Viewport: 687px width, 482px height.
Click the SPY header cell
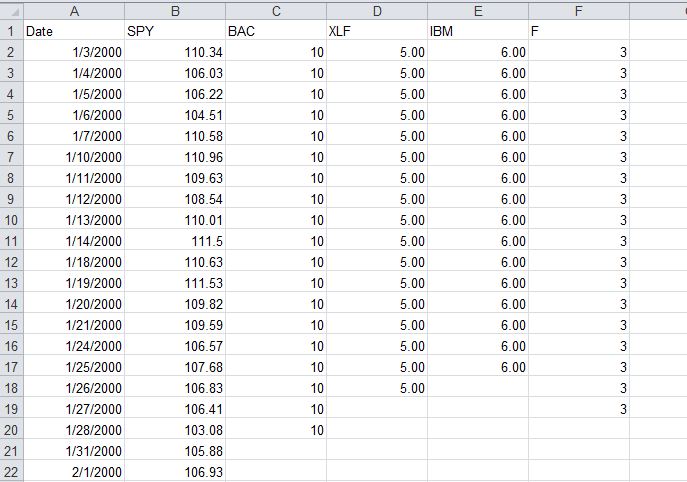[175, 31]
